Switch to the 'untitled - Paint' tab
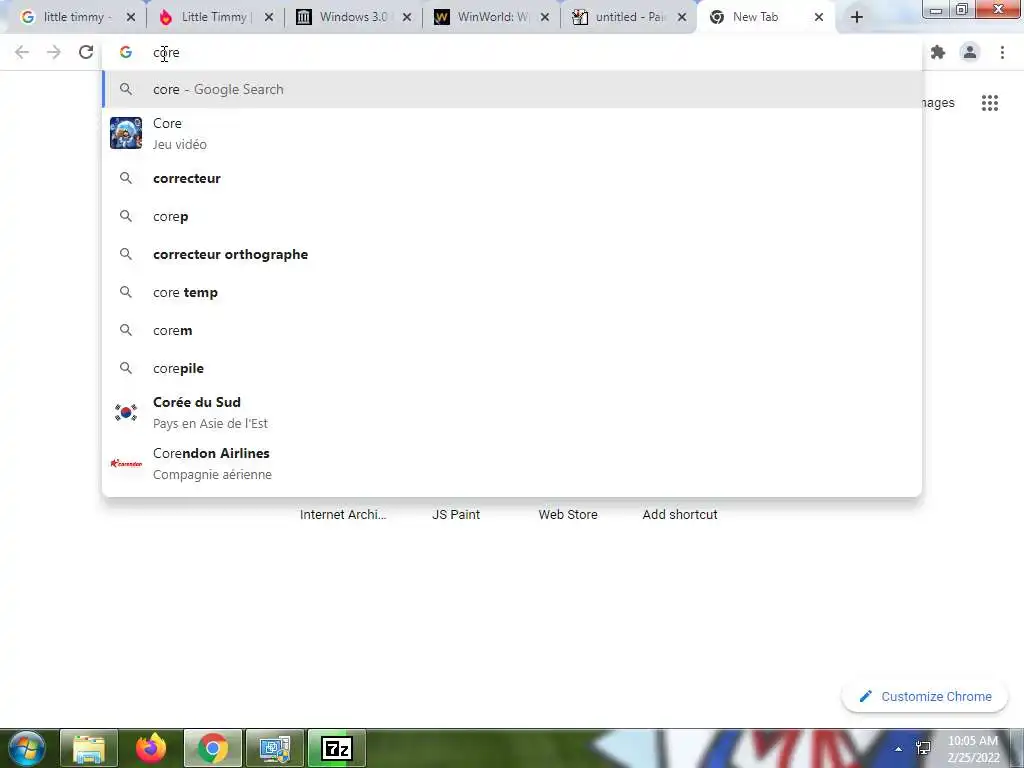 [x=628, y=18]
